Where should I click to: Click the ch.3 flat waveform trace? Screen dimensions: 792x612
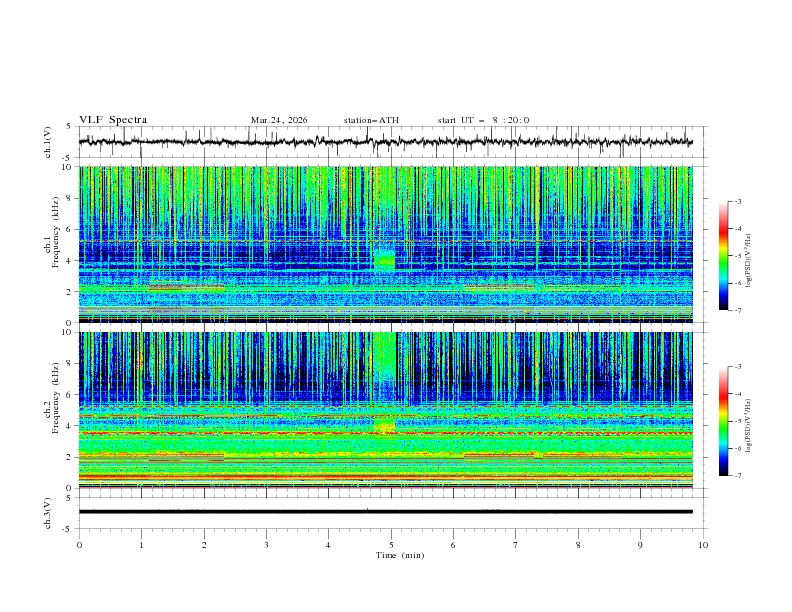tap(385, 512)
